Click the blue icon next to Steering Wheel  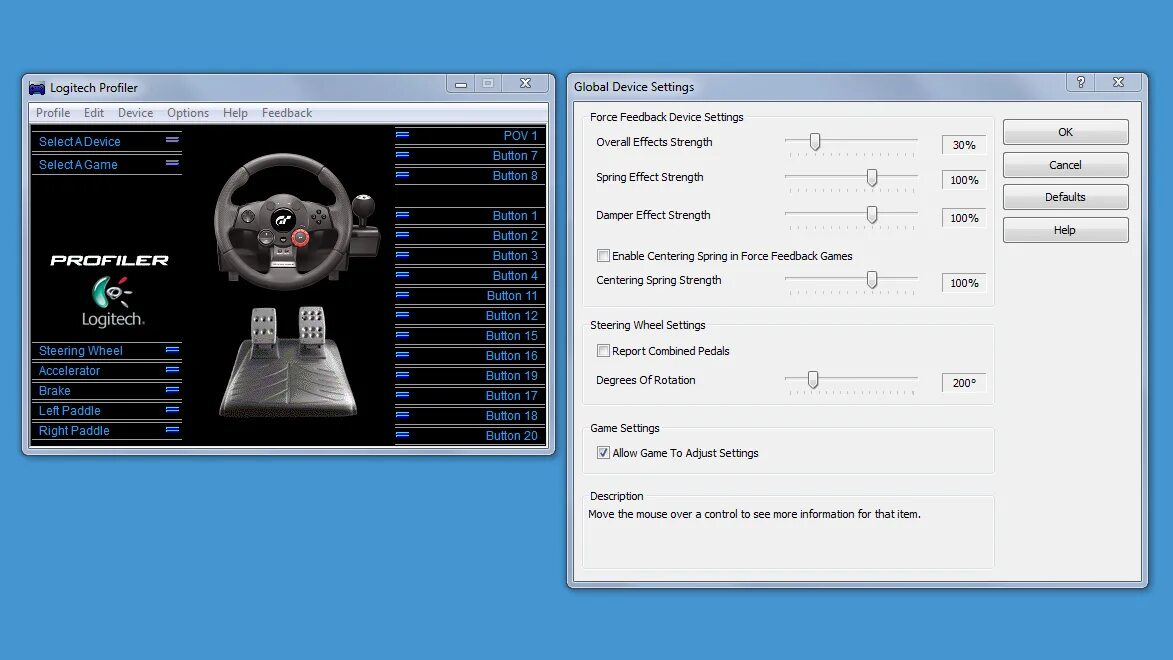(x=172, y=349)
